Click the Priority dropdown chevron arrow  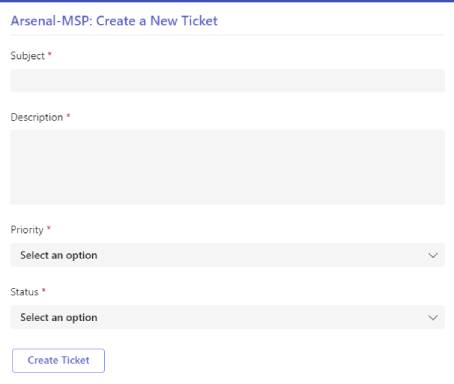pyautogui.click(x=433, y=256)
